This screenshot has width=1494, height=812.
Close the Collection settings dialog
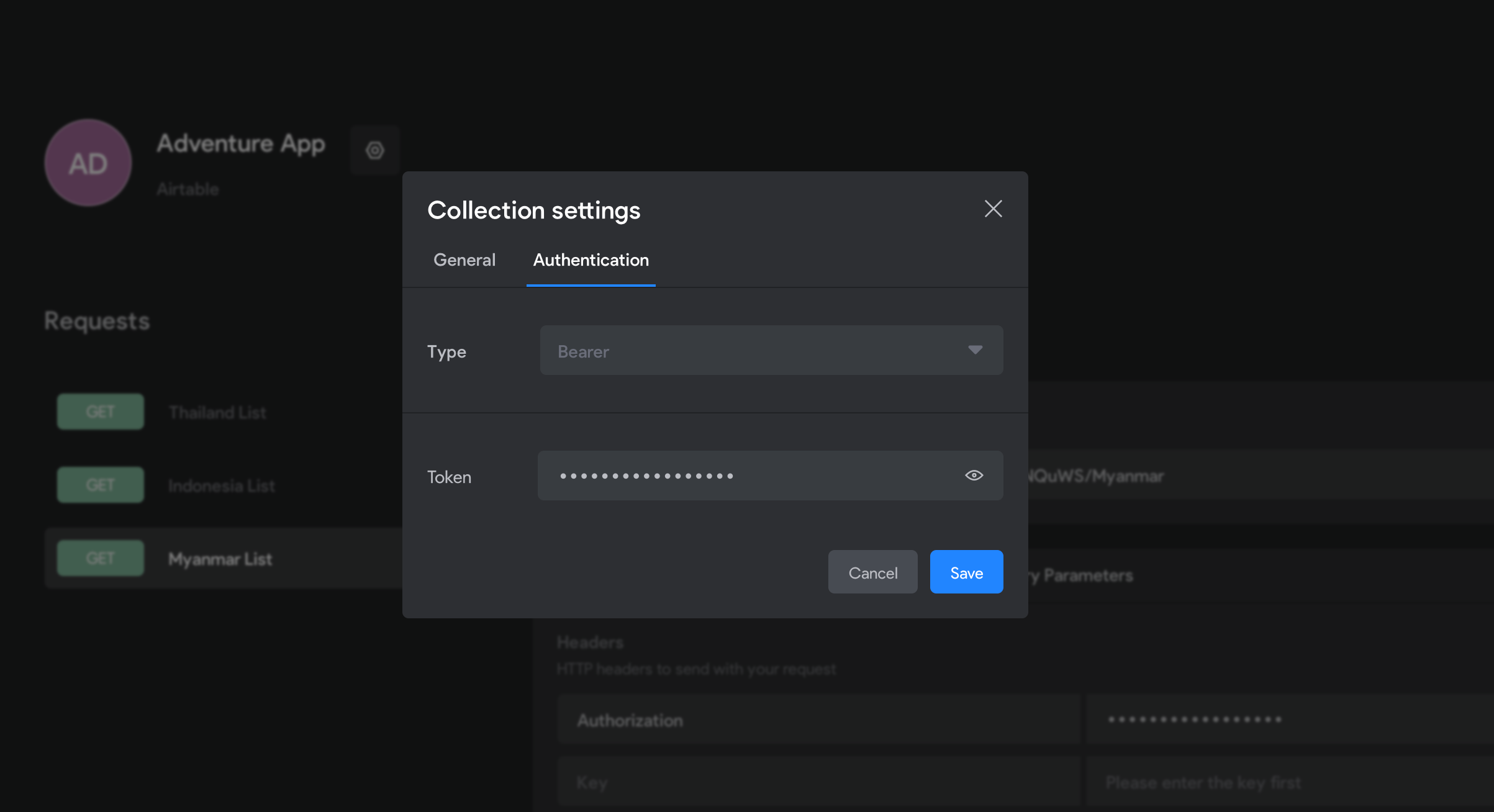click(x=993, y=209)
